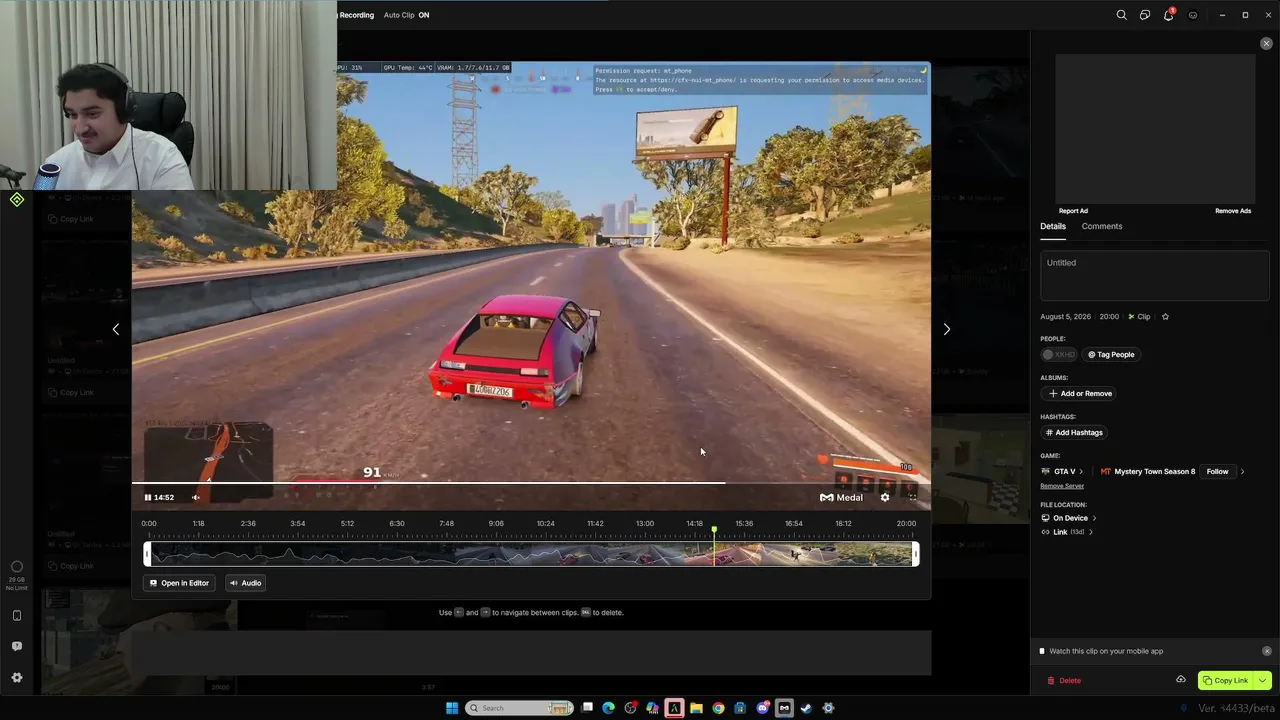Switch to the Comments tab
Viewport: 1280px width, 720px height.
tap(1102, 226)
